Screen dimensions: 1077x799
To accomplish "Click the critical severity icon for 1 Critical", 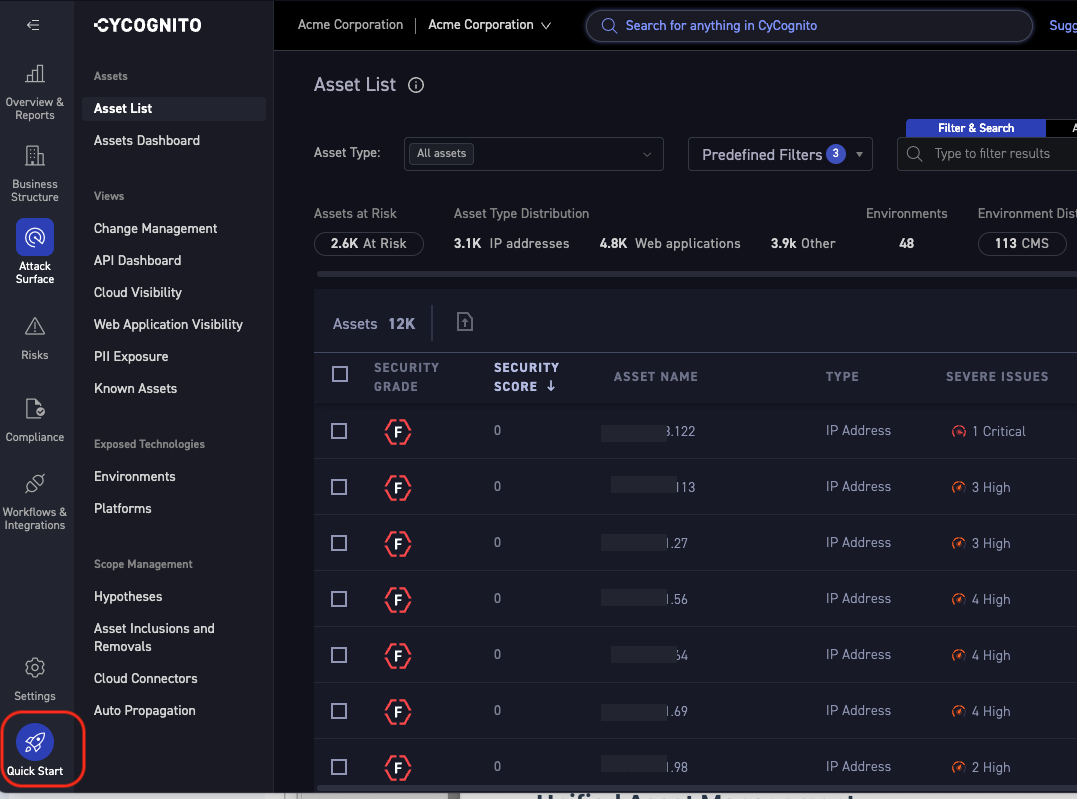I will click(959, 431).
